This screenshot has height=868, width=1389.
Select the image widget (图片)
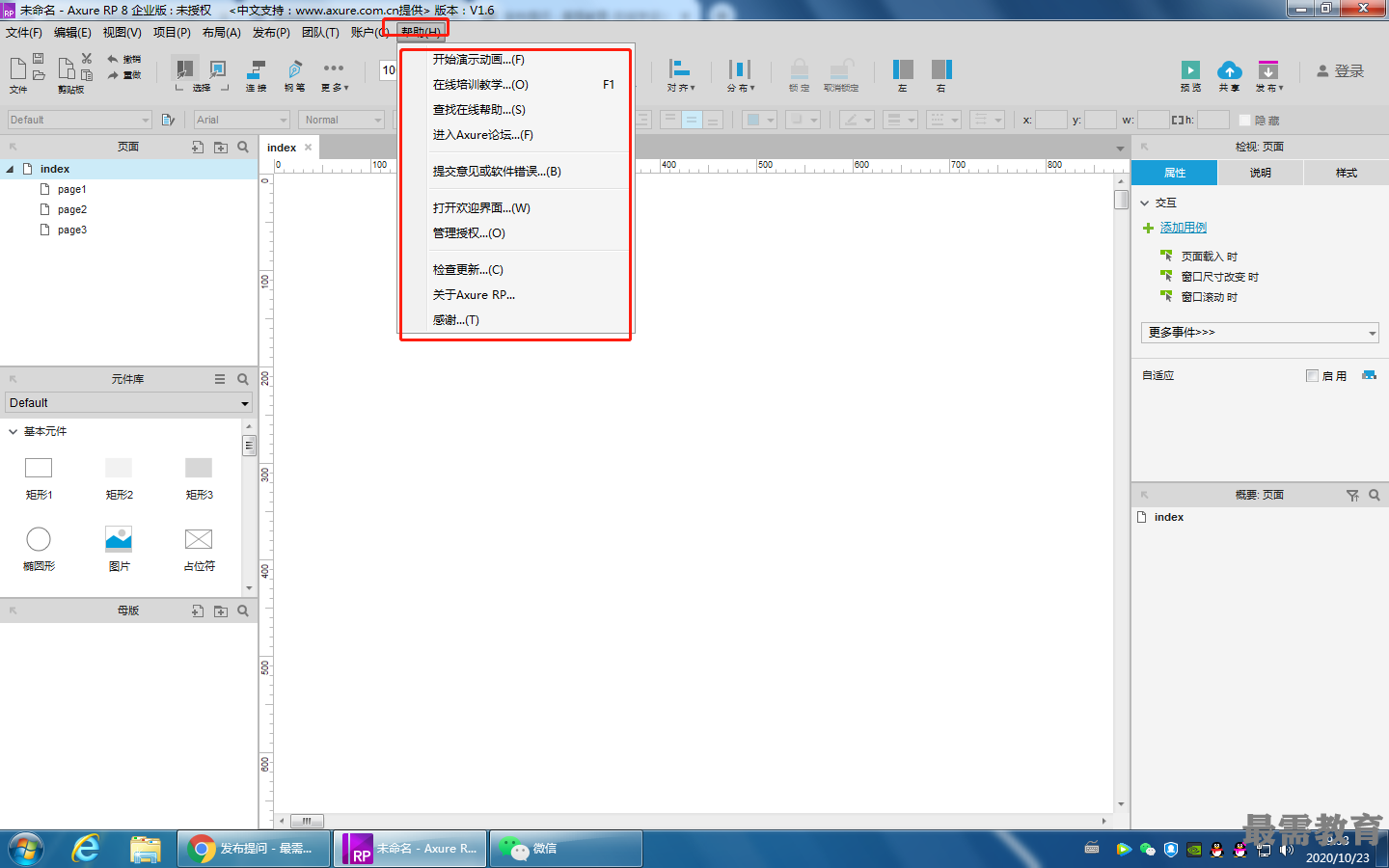click(119, 549)
